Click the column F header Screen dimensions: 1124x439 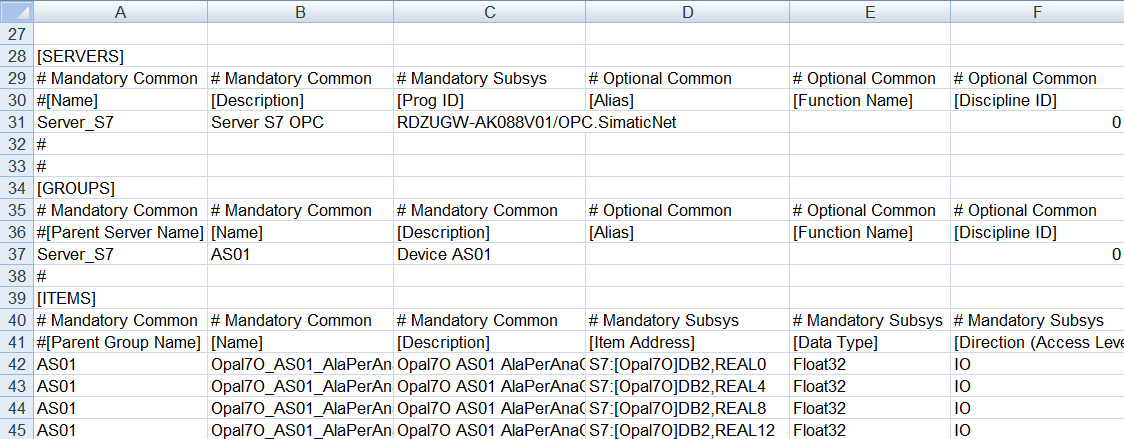(1037, 12)
